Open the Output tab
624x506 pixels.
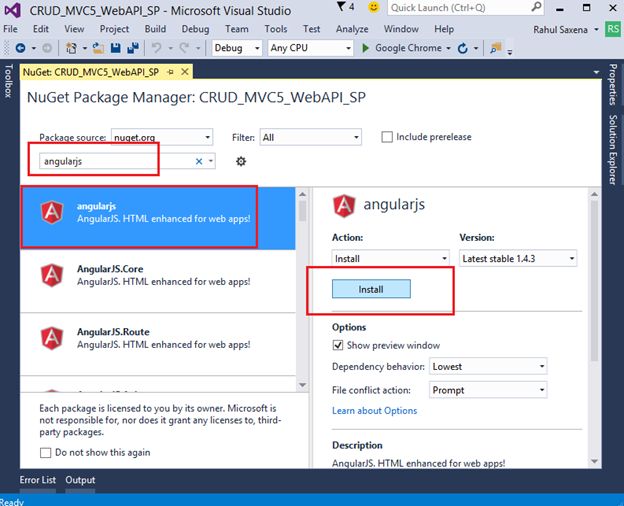click(x=80, y=480)
